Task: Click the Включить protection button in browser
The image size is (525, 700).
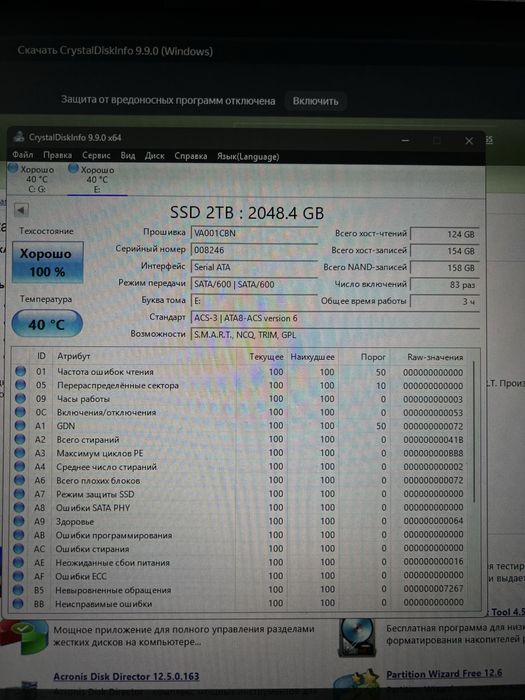Action: [x=315, y=101]
